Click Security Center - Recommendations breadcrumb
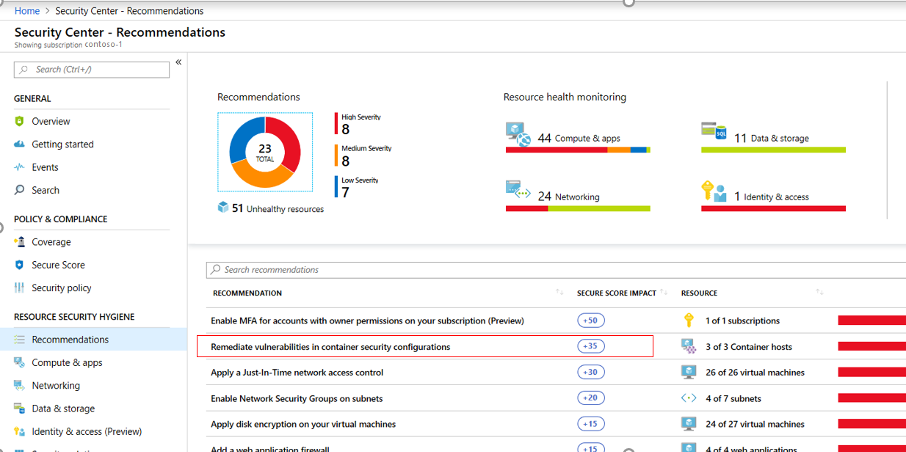This screenshot has width=906, height=452. 129,11
